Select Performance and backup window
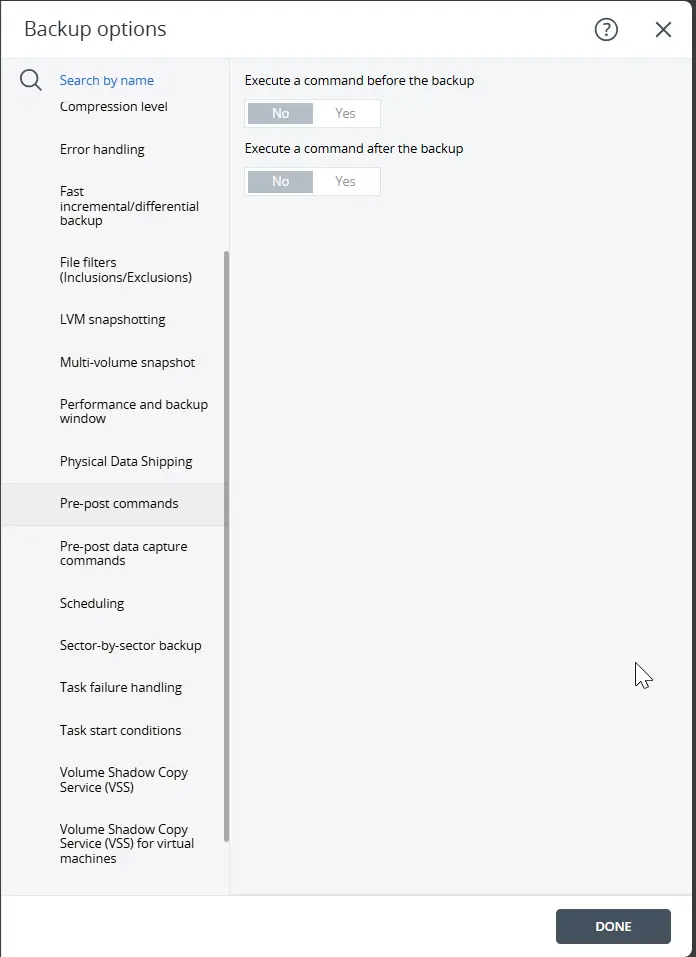The height and width of the screenshot is (957, 696). coord(134,411)
